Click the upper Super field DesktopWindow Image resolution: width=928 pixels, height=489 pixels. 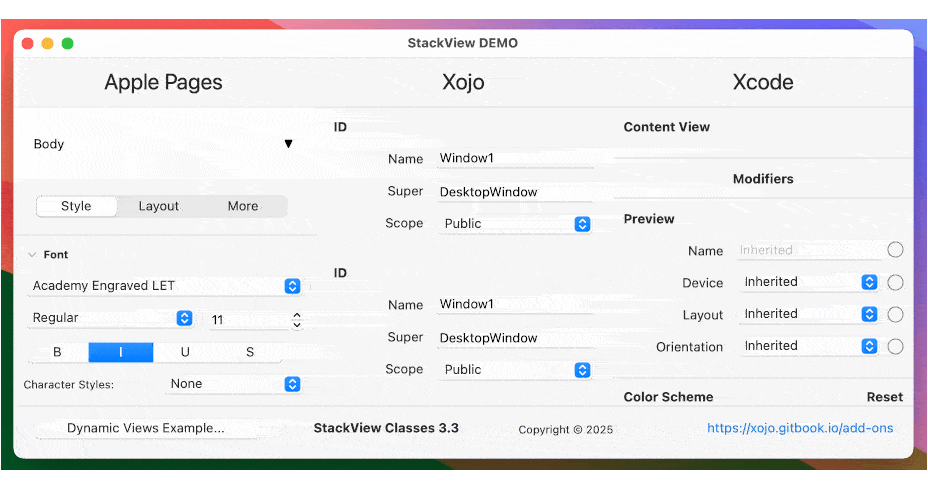515,192
